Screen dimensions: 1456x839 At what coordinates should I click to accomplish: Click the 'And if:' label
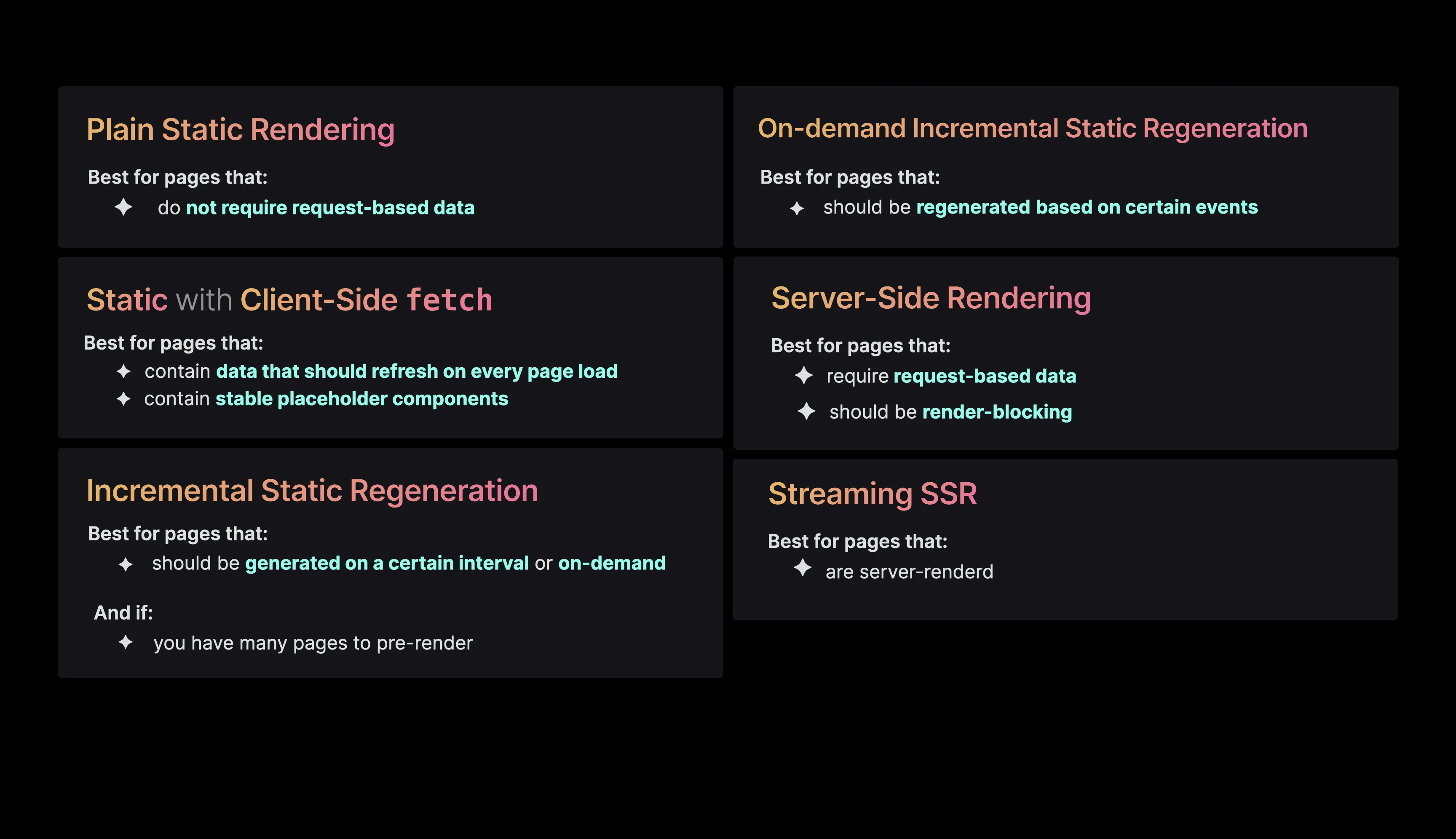[123, 612]
